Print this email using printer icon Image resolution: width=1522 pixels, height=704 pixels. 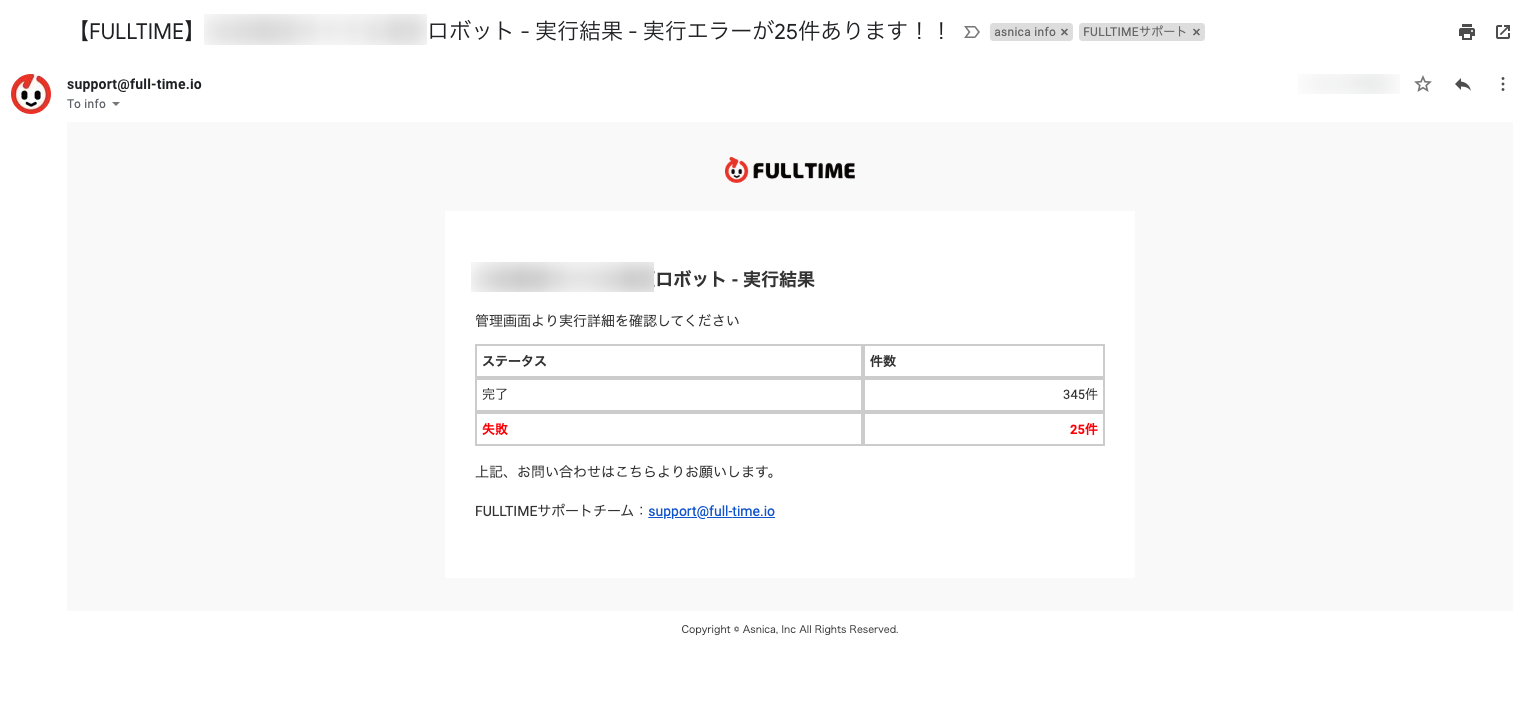point(1467,32)
